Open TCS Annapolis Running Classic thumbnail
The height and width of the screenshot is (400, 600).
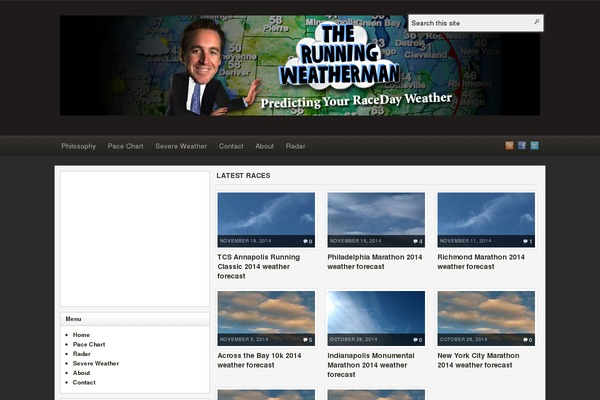click(266, 220)
